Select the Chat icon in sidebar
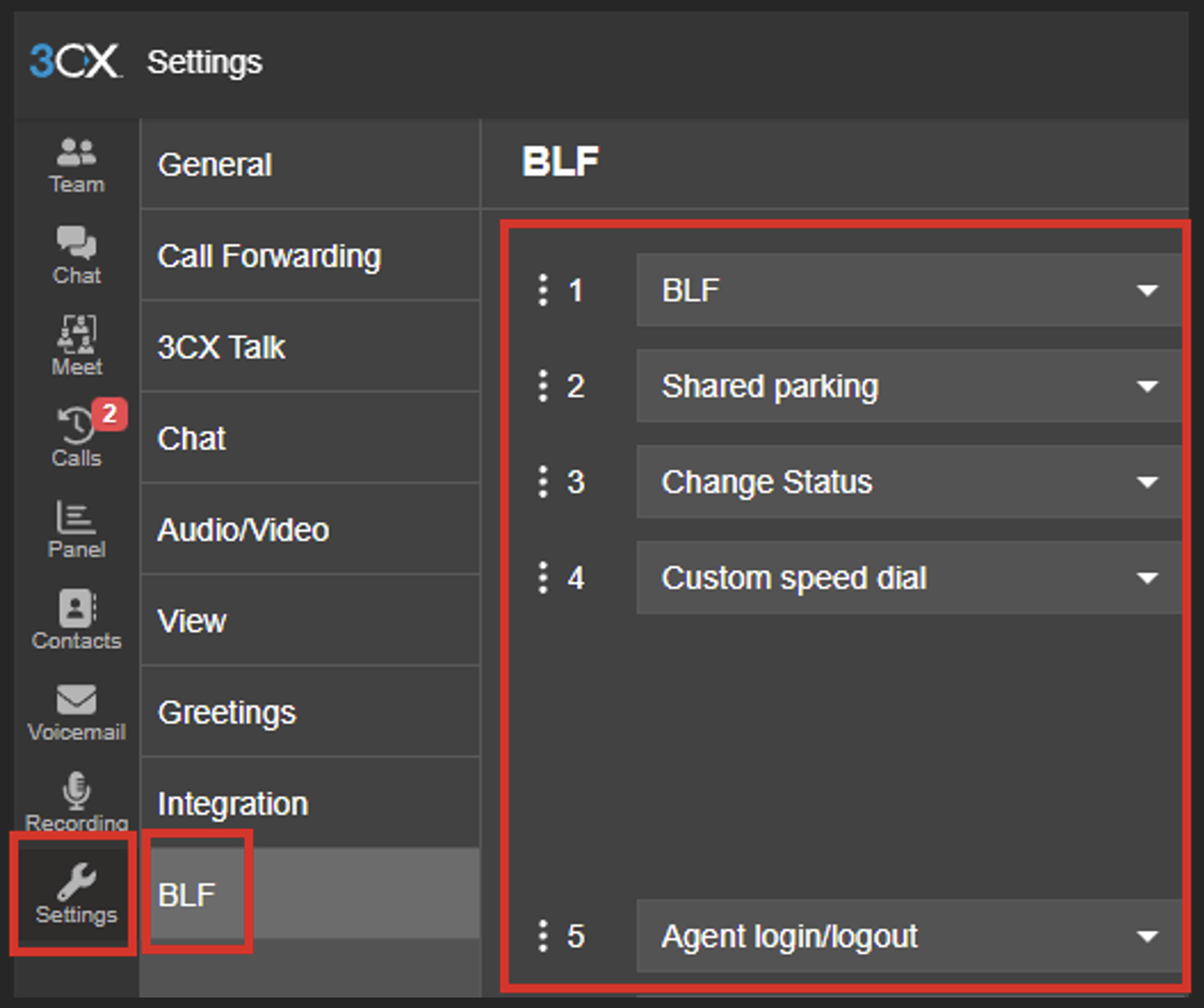The image size is (1204, 1008). pos(76,255)
